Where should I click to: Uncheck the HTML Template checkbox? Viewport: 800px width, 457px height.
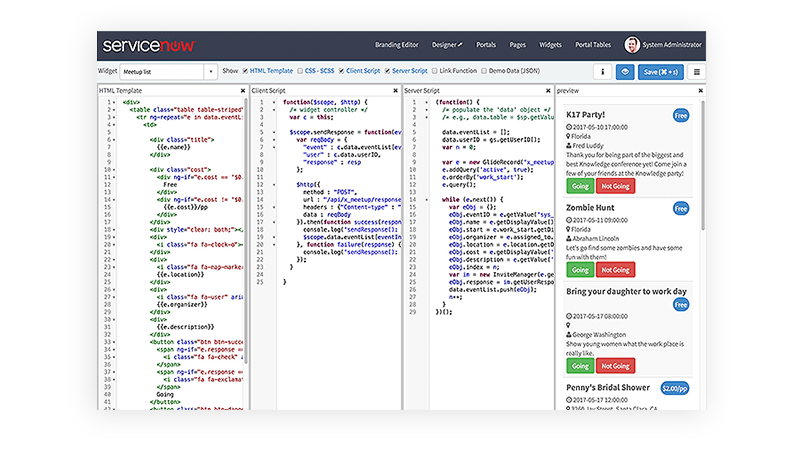pyautogui.click(x=245, y=72)
